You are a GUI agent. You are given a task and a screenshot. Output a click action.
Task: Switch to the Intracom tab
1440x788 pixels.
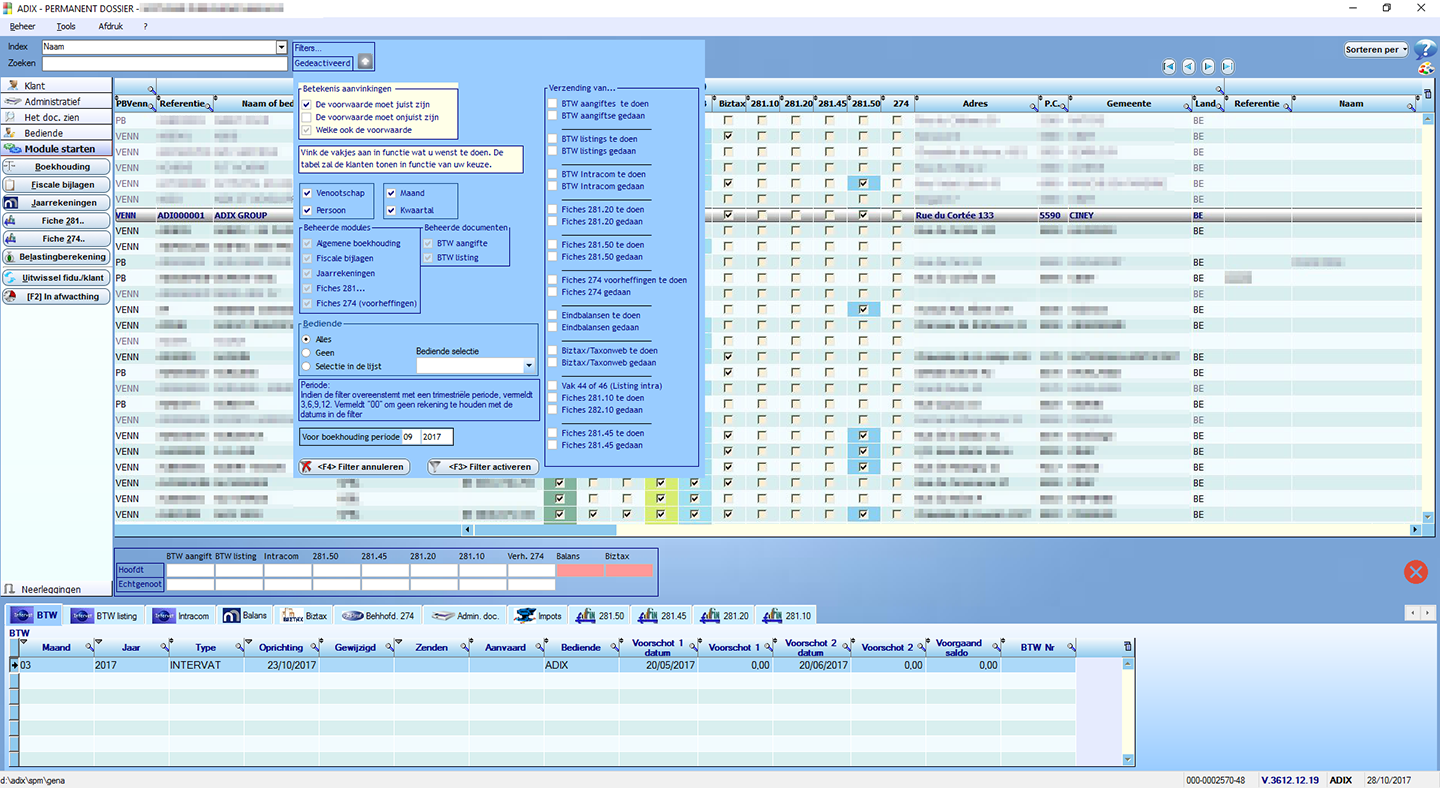pyautogui.click(x=182, y=616)
